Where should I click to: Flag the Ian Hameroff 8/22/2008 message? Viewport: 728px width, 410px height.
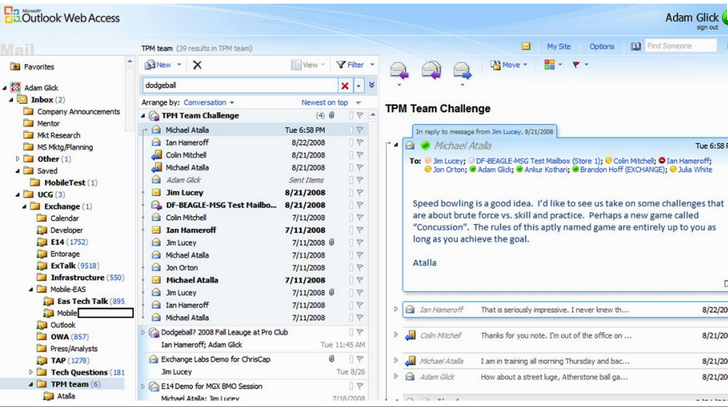pos(360,143)
